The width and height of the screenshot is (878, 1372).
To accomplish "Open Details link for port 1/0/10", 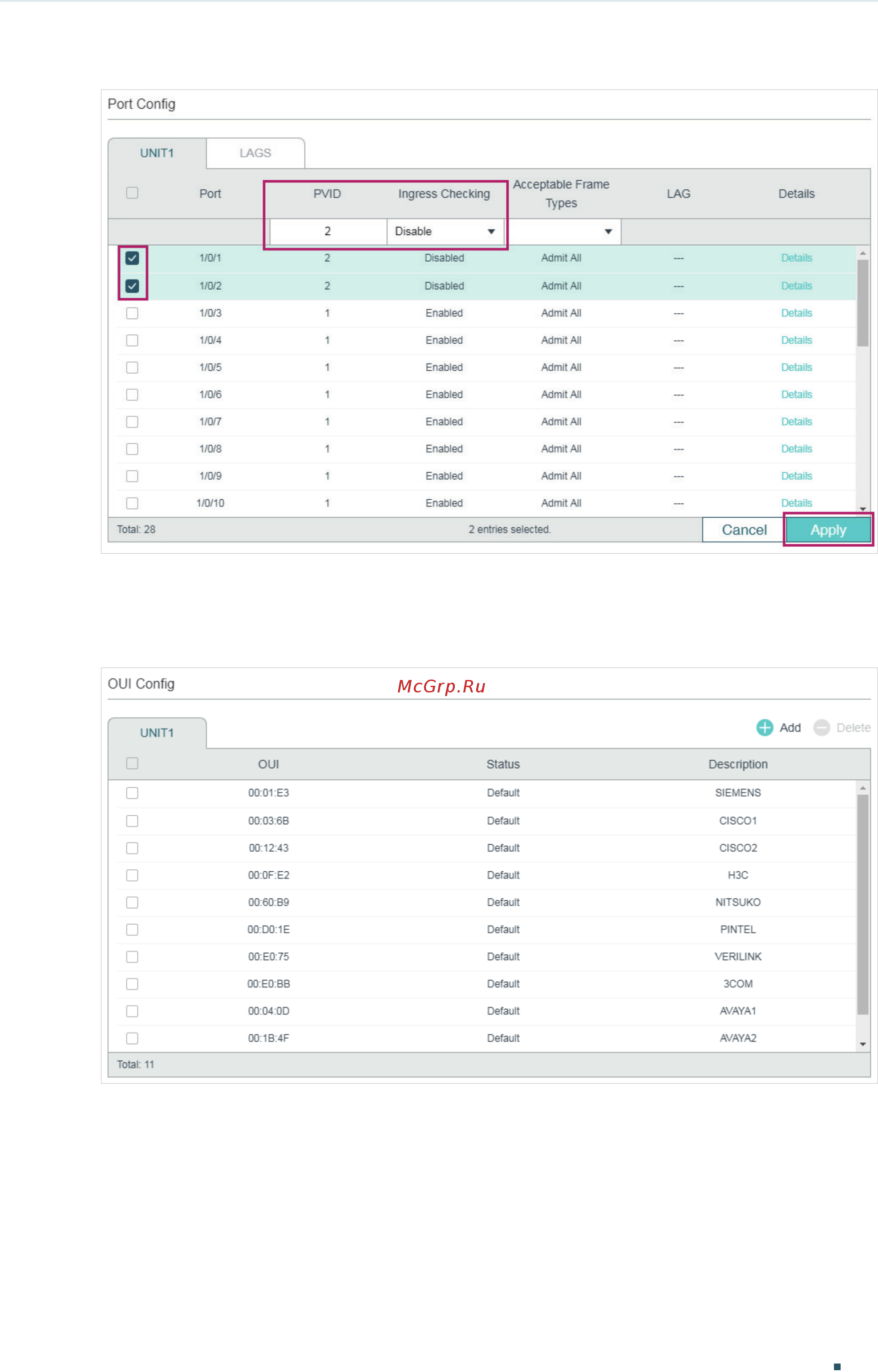I will (x=797, y=503).
